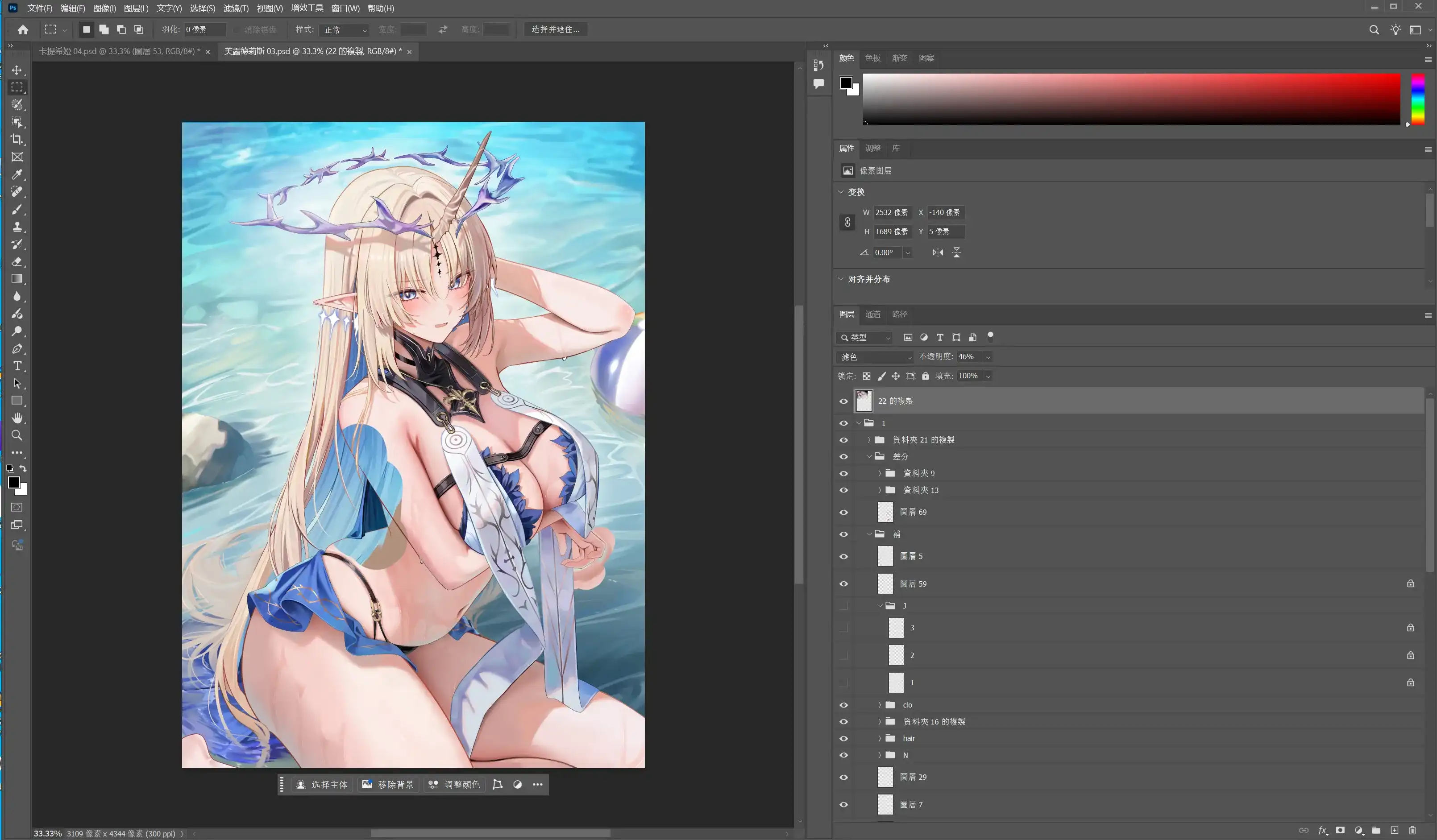Select the Horizontal Type tool
The height and width of the screenshot is (840, 1437).
coord(17,366)
